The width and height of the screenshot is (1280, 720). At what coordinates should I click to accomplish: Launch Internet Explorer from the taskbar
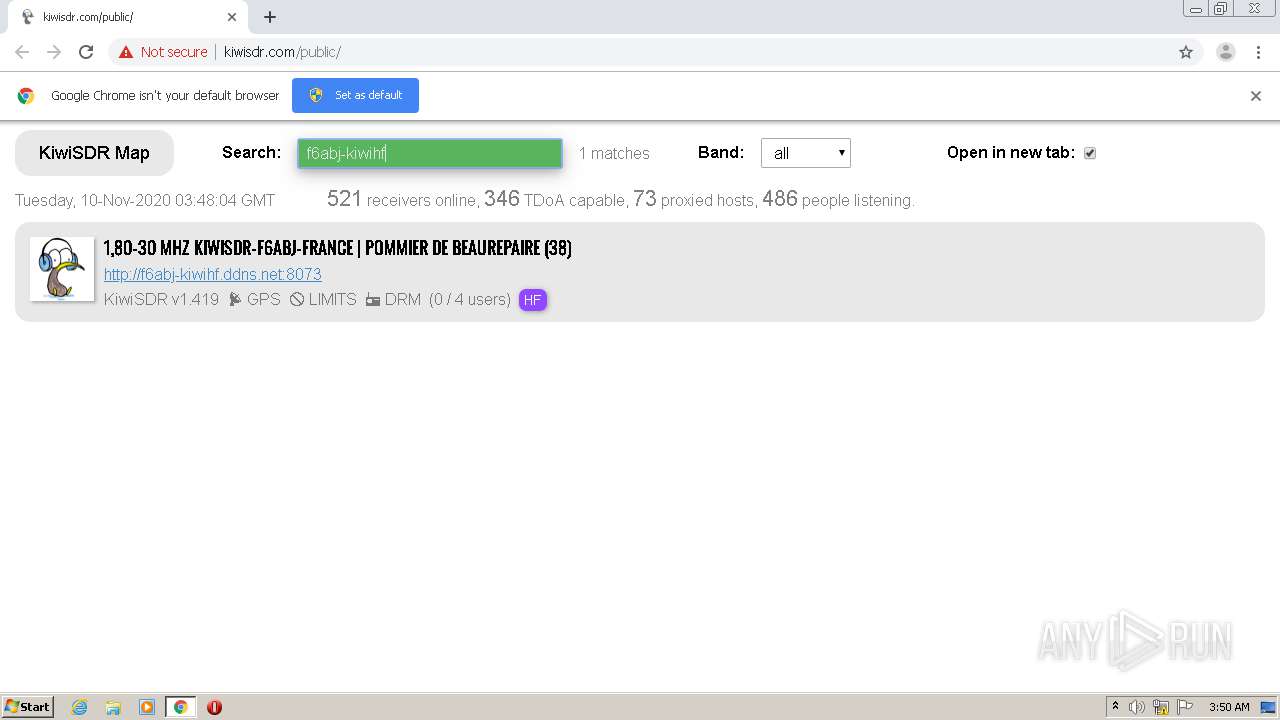pyautogui.click(x=79, y=707)
